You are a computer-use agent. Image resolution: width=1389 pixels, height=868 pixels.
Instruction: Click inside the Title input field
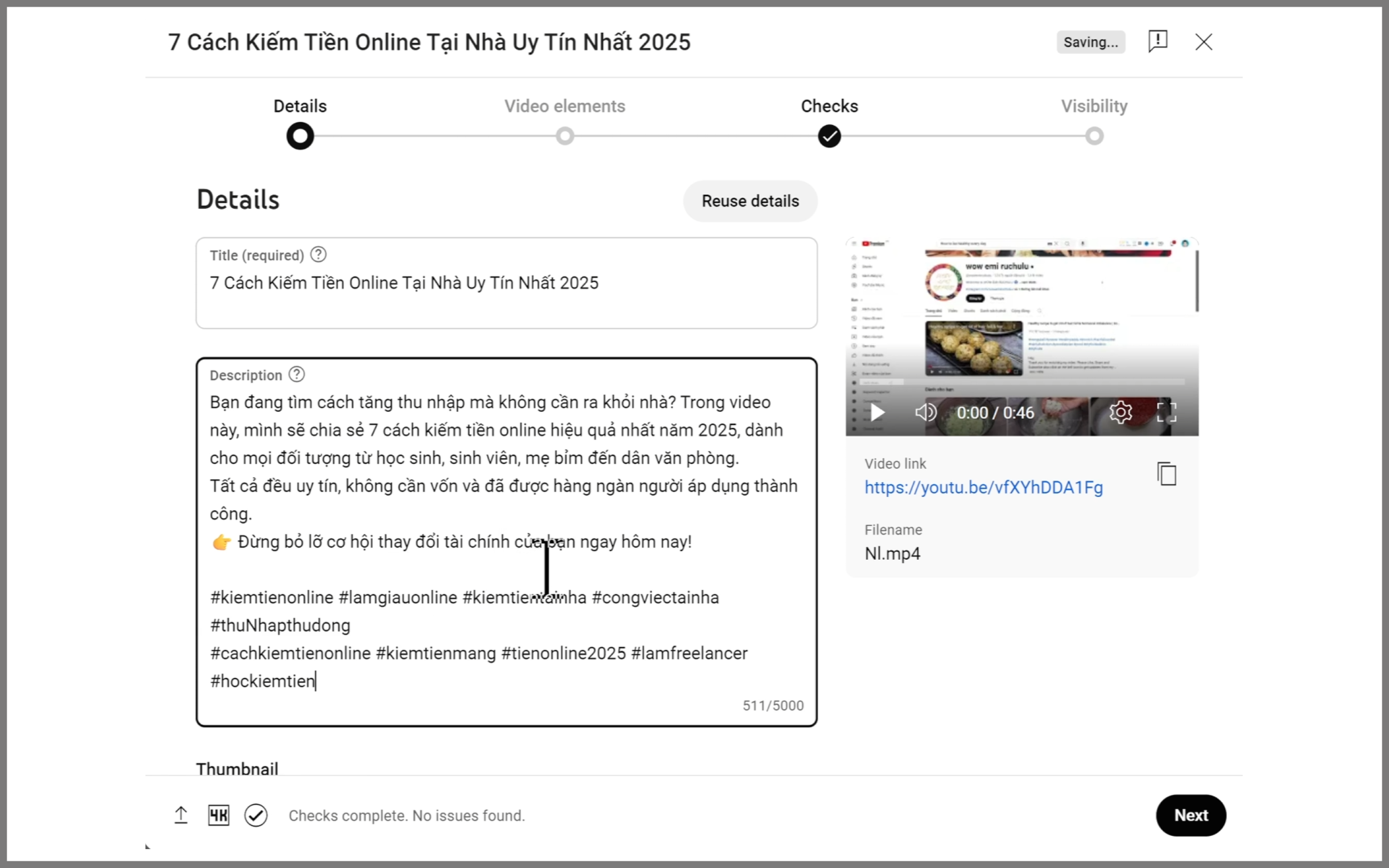click(x=506, y=283)
